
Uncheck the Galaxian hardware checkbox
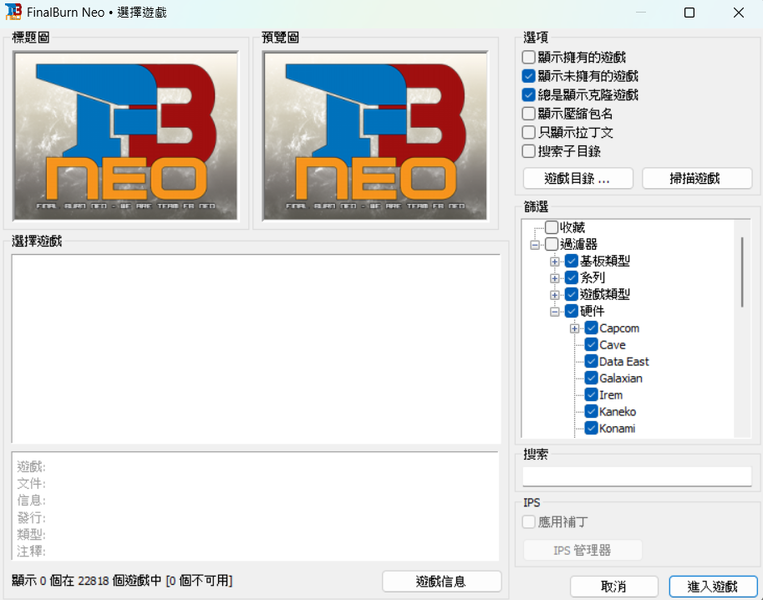pyautogui.click(x=591, y=378)
